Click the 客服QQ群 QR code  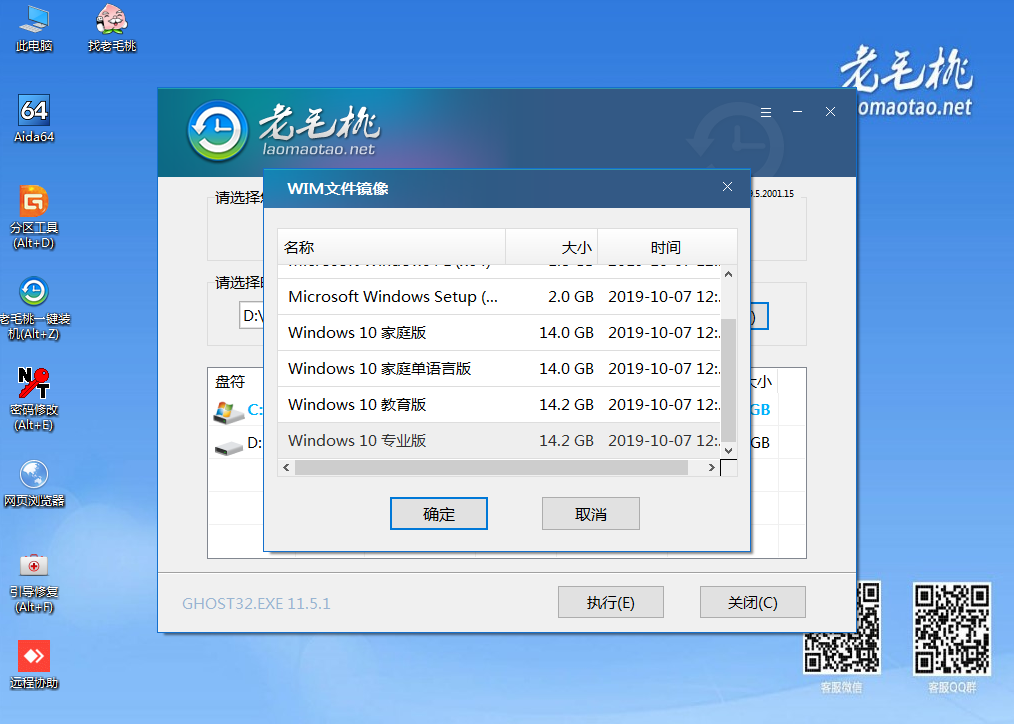[x=952, y=629]
